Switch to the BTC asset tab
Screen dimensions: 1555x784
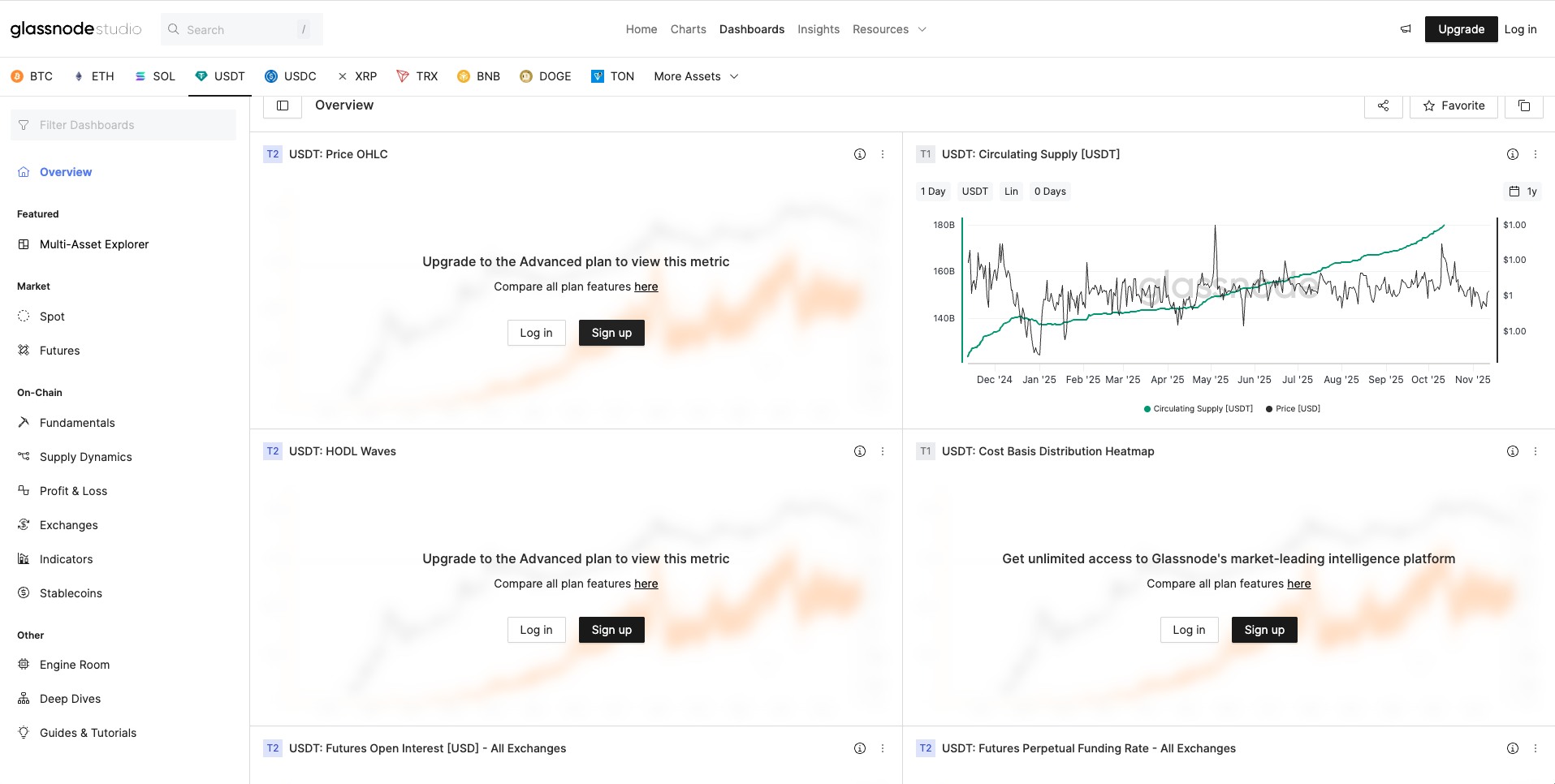(x=32, y=76)
